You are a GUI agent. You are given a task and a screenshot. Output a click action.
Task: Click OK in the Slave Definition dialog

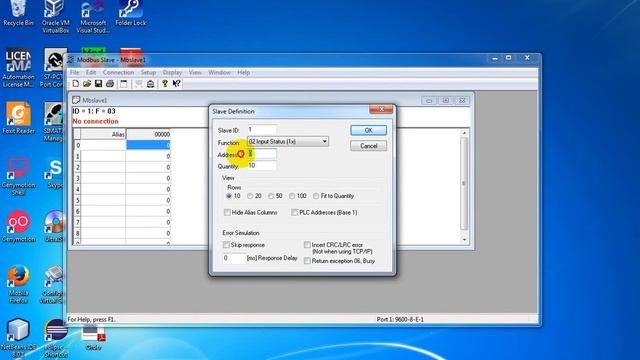[368, 130]
